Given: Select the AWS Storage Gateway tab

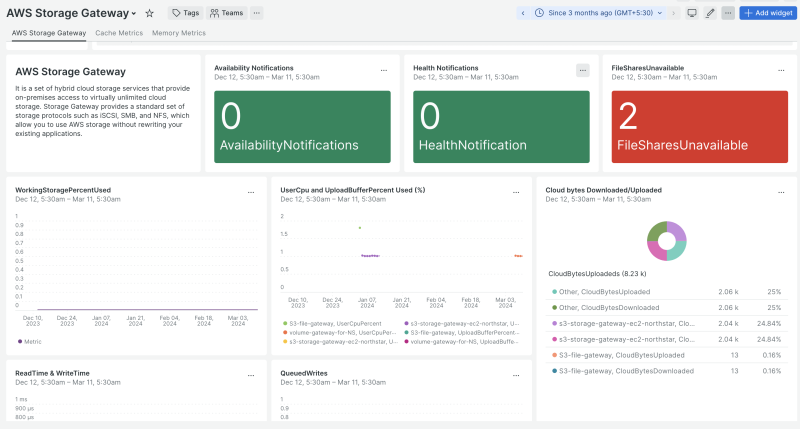Looking at the screenshot, I should point(49,33).
